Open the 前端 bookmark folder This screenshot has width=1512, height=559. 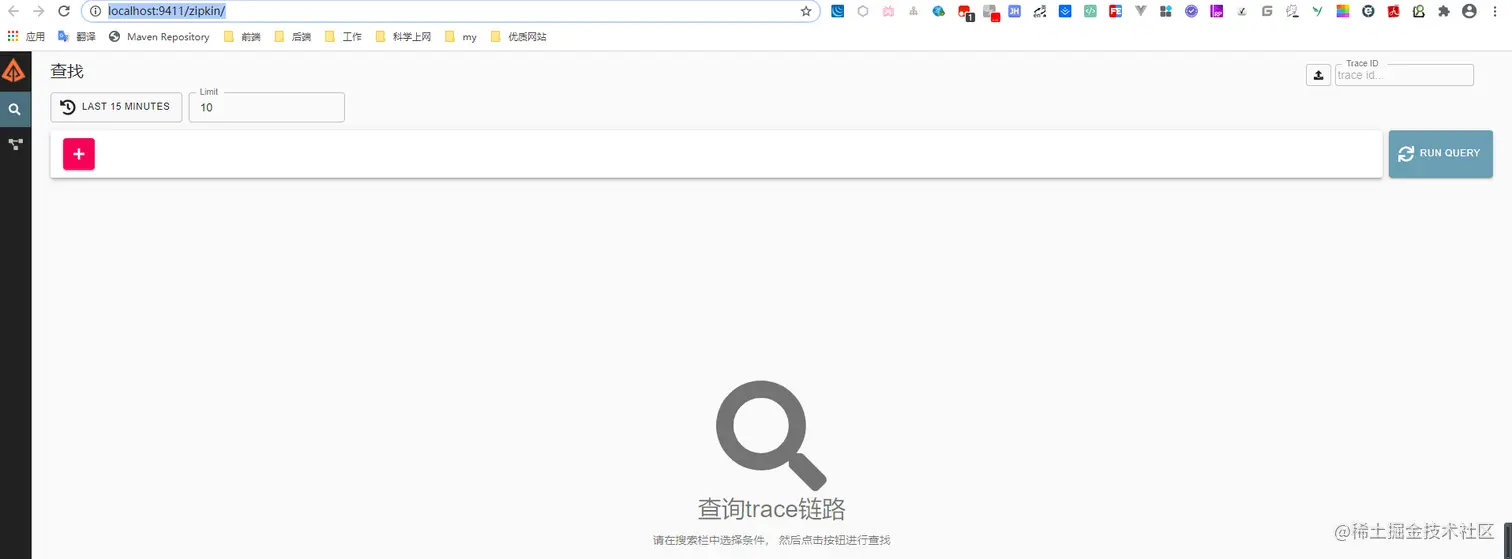241,37
